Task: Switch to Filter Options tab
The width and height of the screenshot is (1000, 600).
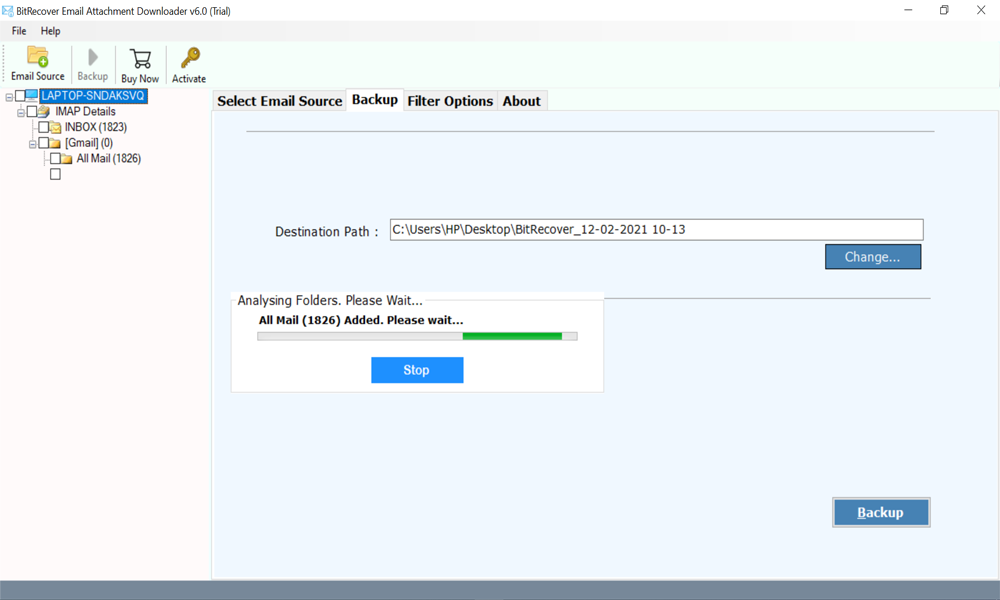Action: tap(450, 101)
